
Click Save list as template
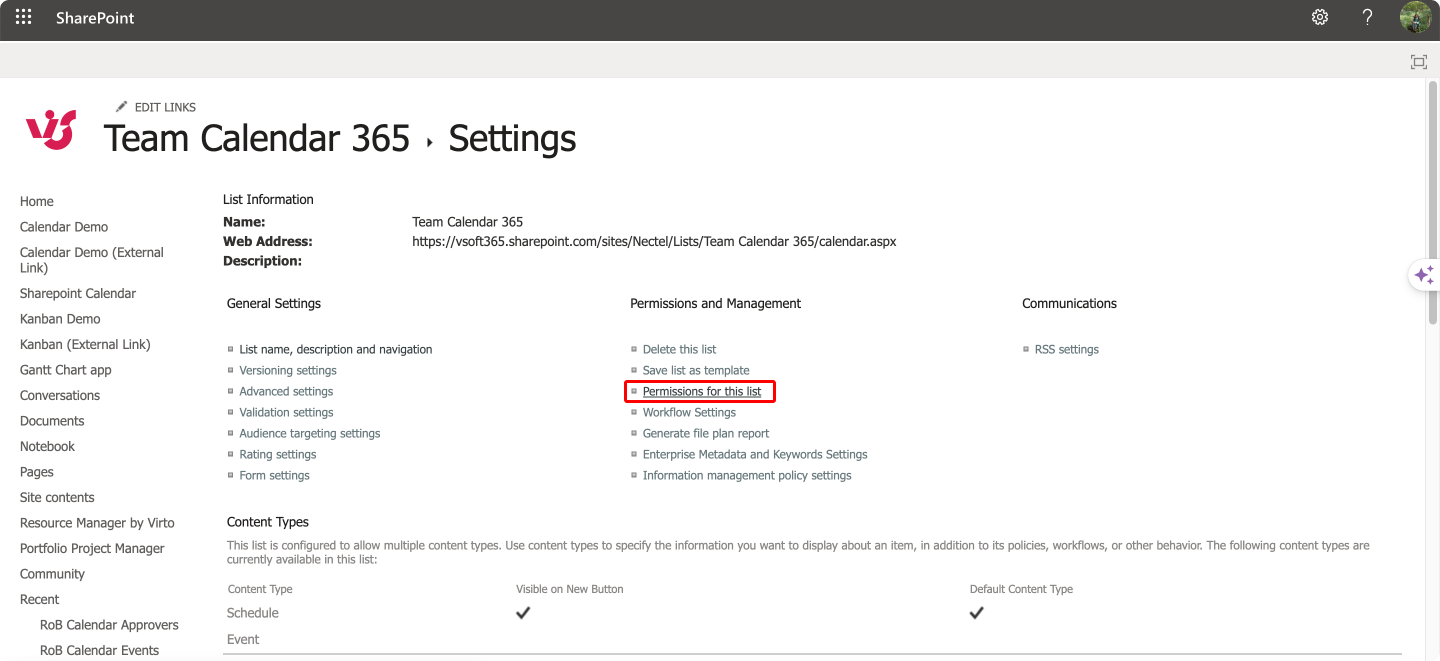(x=696, y=370)
